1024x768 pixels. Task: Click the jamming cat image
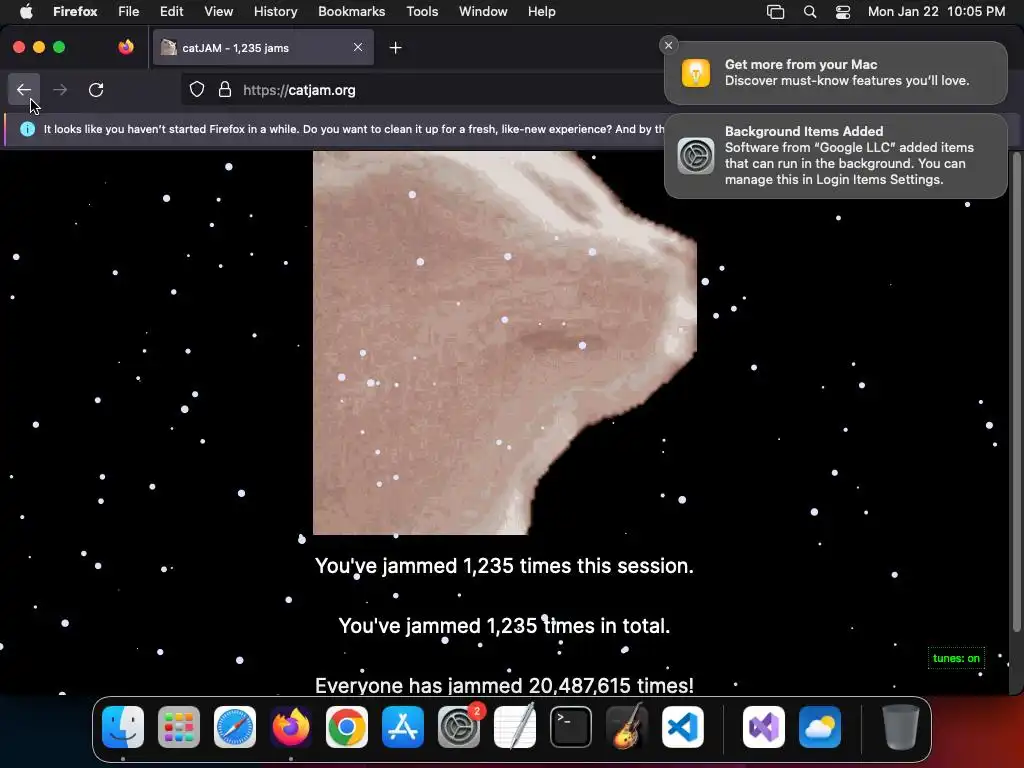pos(505,343)
